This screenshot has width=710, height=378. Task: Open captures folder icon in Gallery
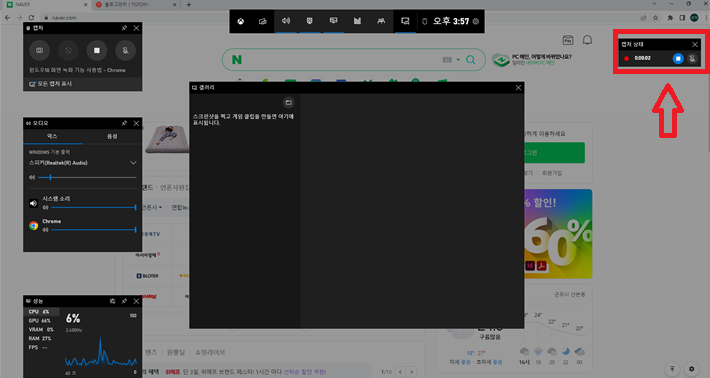pyautogui.click(x=288, y=103)
